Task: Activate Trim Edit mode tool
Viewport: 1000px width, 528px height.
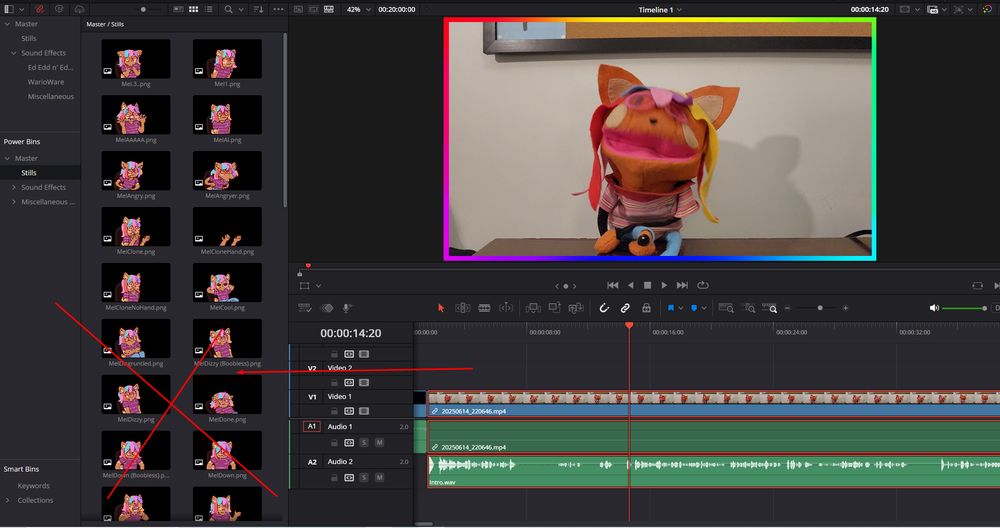Action: click(x=463, y=308)
